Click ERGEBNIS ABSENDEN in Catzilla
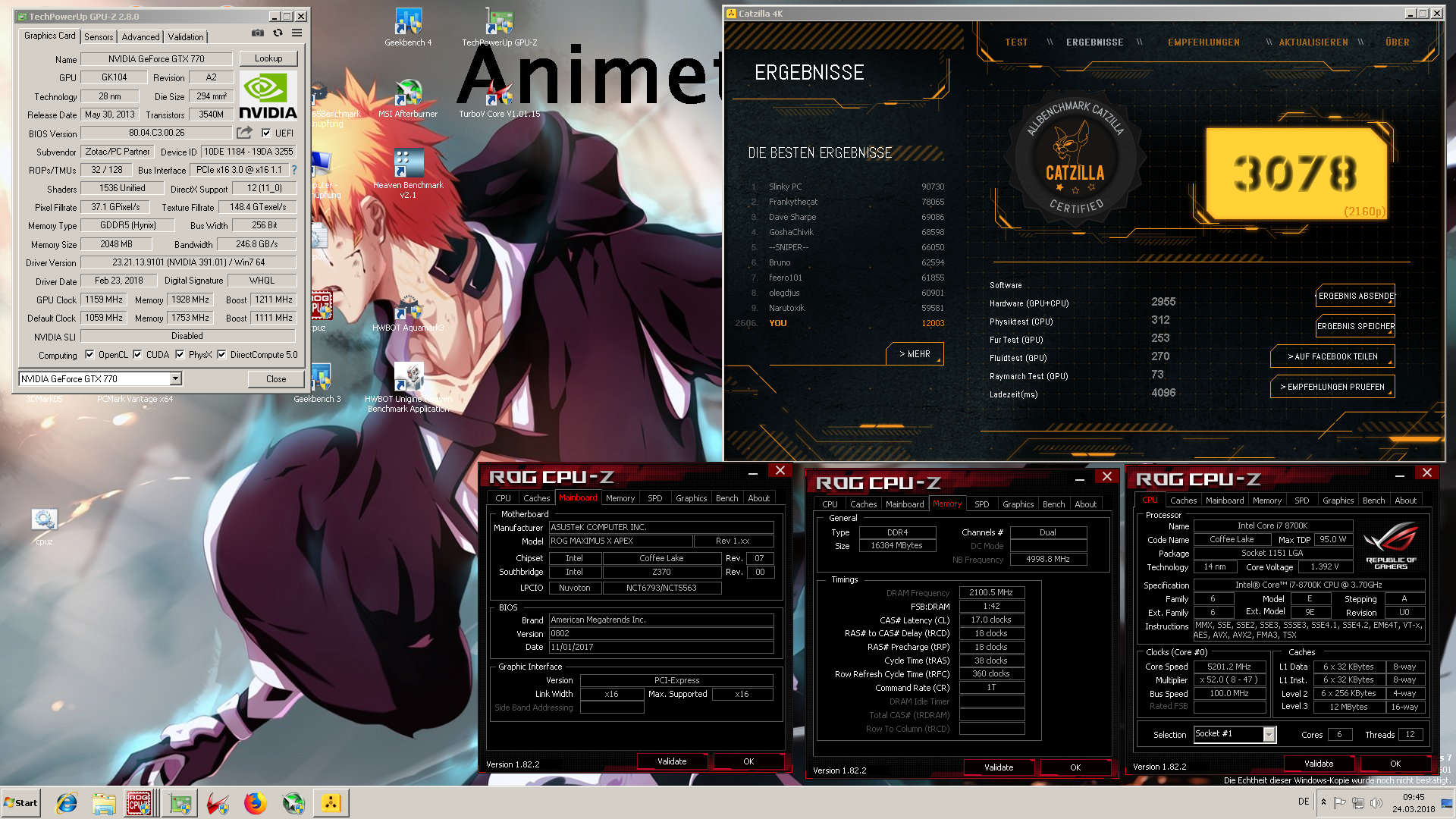Image resolution: width=1456 pixels, height=819 pixels. 1355,296
